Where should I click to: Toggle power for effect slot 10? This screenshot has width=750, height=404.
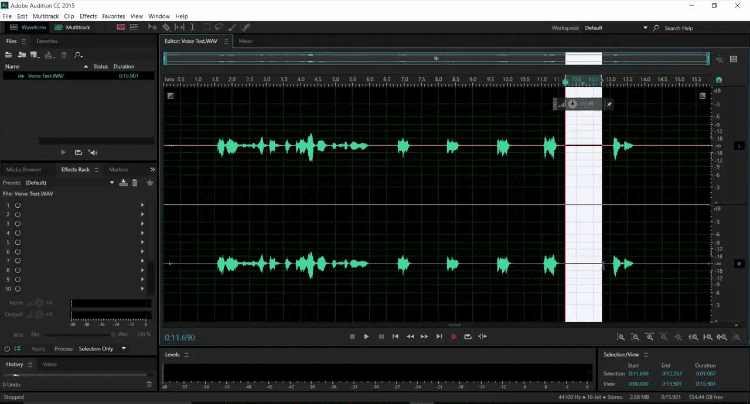click(x=18, y=289)
